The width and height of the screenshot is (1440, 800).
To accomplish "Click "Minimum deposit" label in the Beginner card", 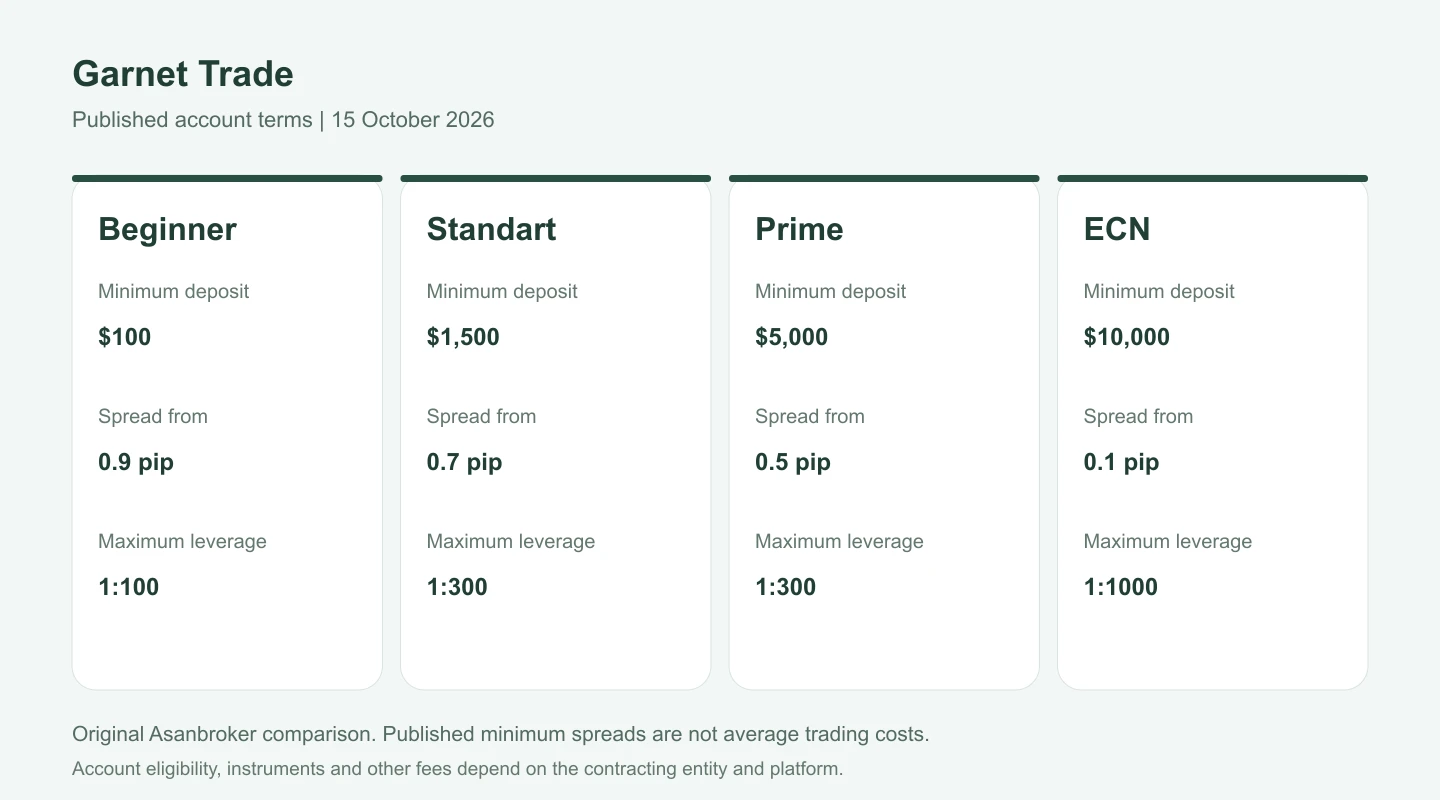I will point(174,292).
